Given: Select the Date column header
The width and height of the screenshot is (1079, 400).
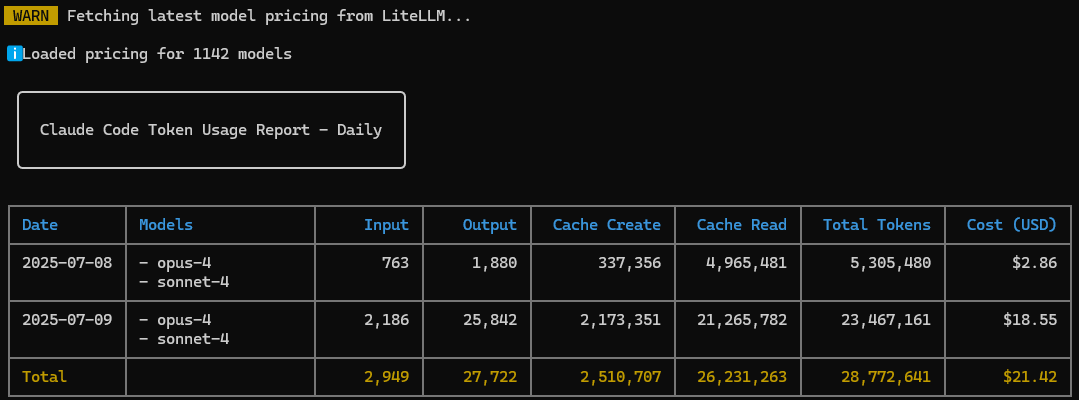Looking at the screenshot, I should click(40, 224).
